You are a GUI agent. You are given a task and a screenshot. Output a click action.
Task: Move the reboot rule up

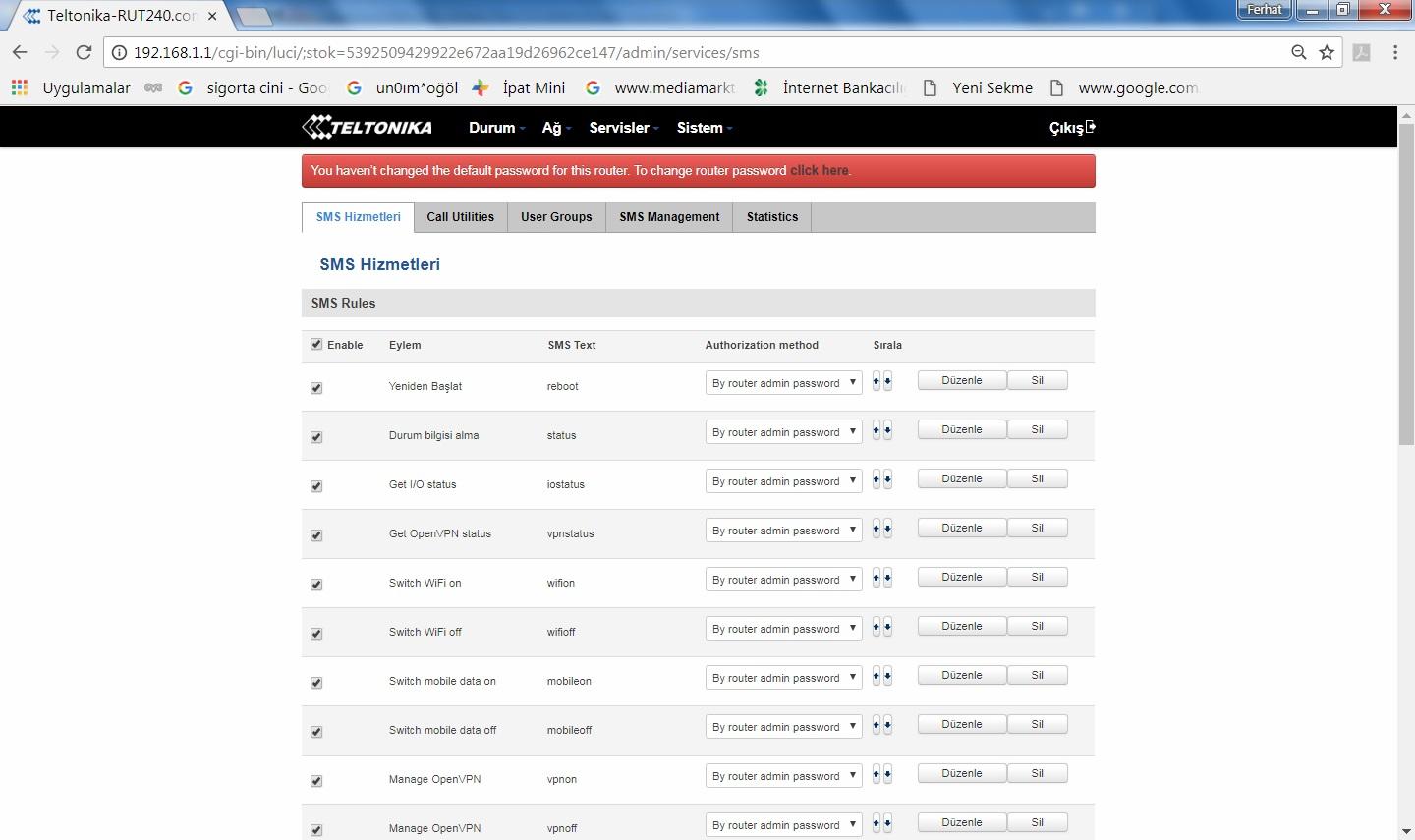(877, 381)
